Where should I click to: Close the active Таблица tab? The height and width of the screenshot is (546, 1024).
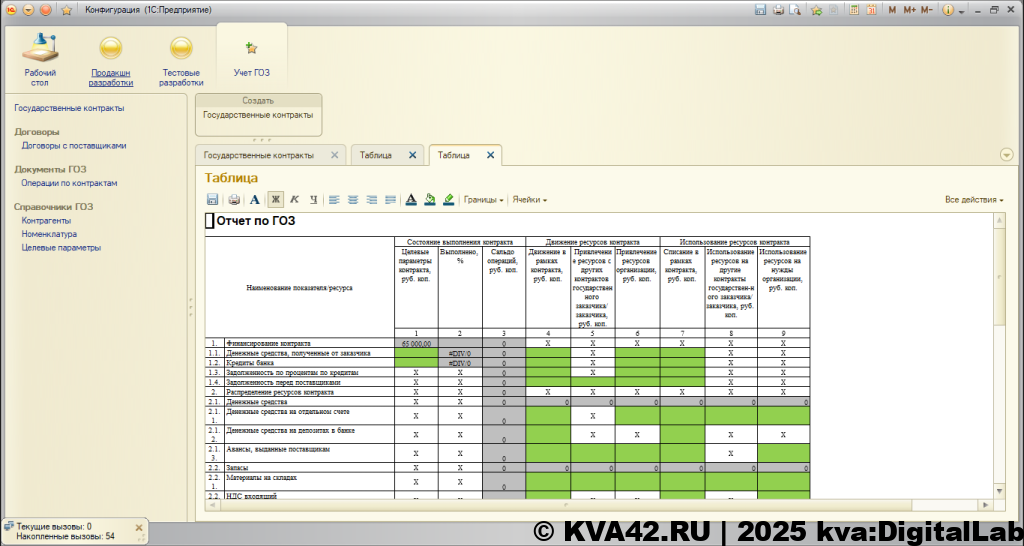tap(490, 155)
